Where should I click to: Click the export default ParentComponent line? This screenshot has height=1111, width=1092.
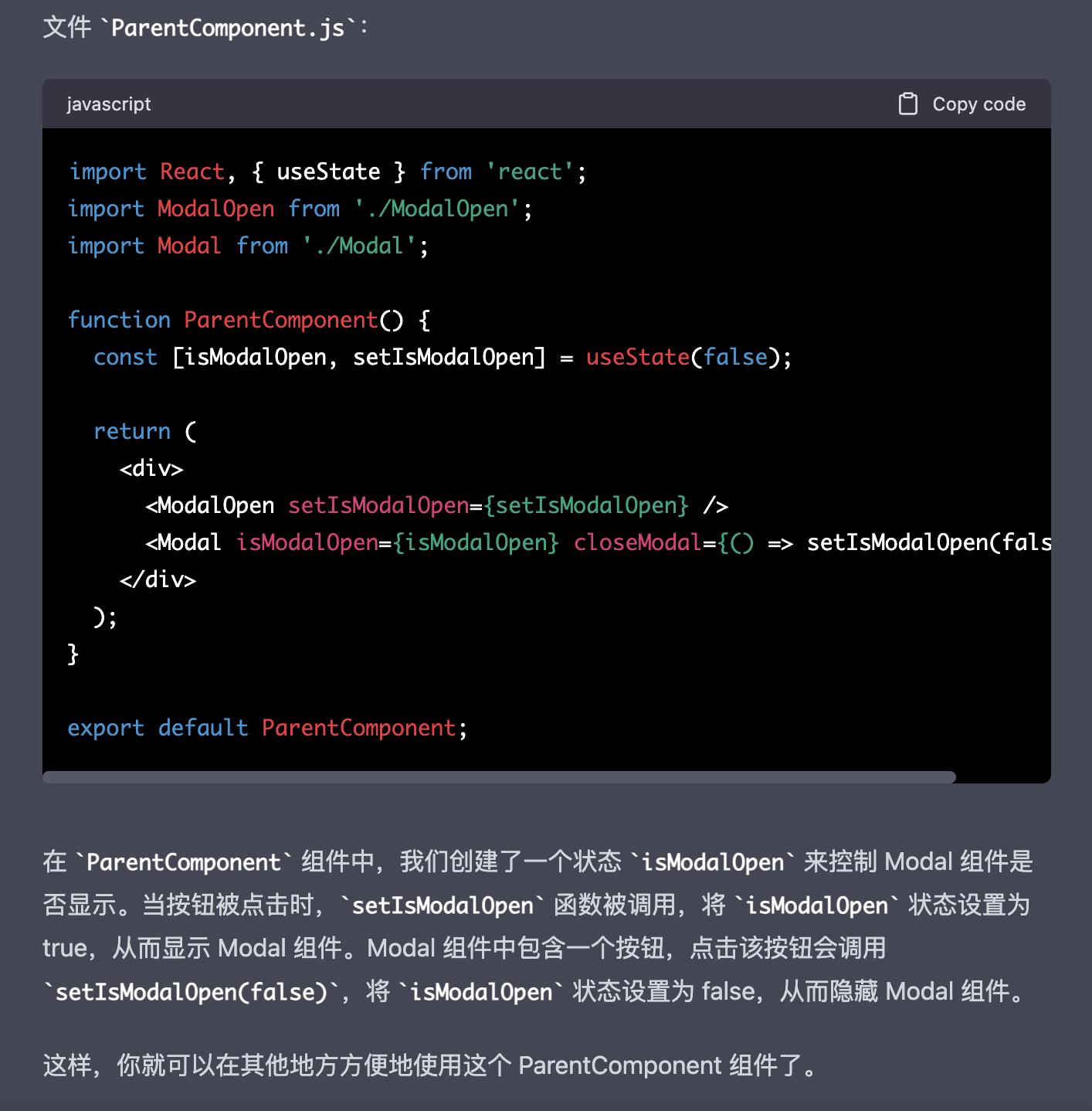267,727
